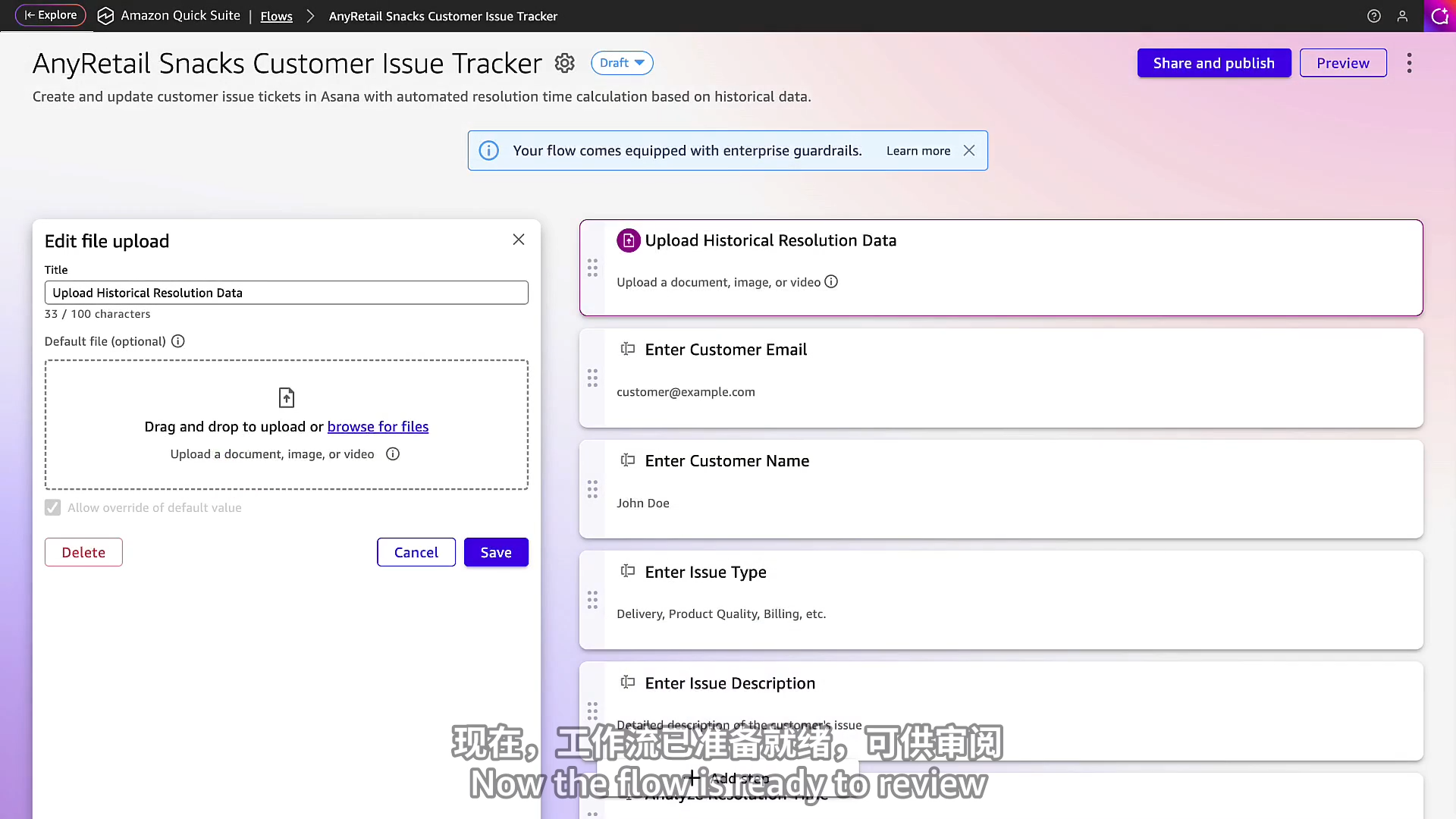Click the Delete button

pyautogui.click(x=83, y=552)
